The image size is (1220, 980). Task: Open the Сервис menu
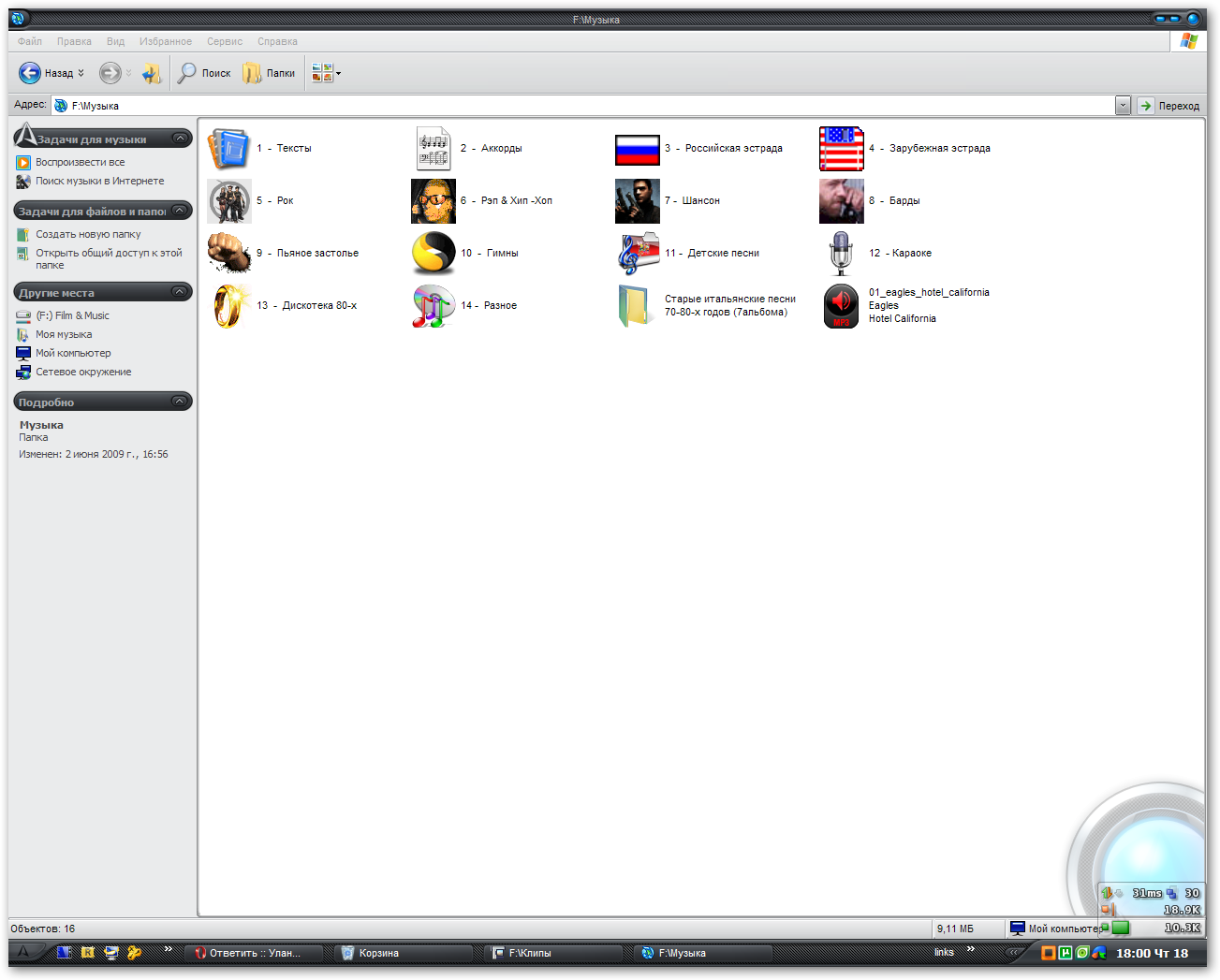pyautogui.click(x=224, y=41)
